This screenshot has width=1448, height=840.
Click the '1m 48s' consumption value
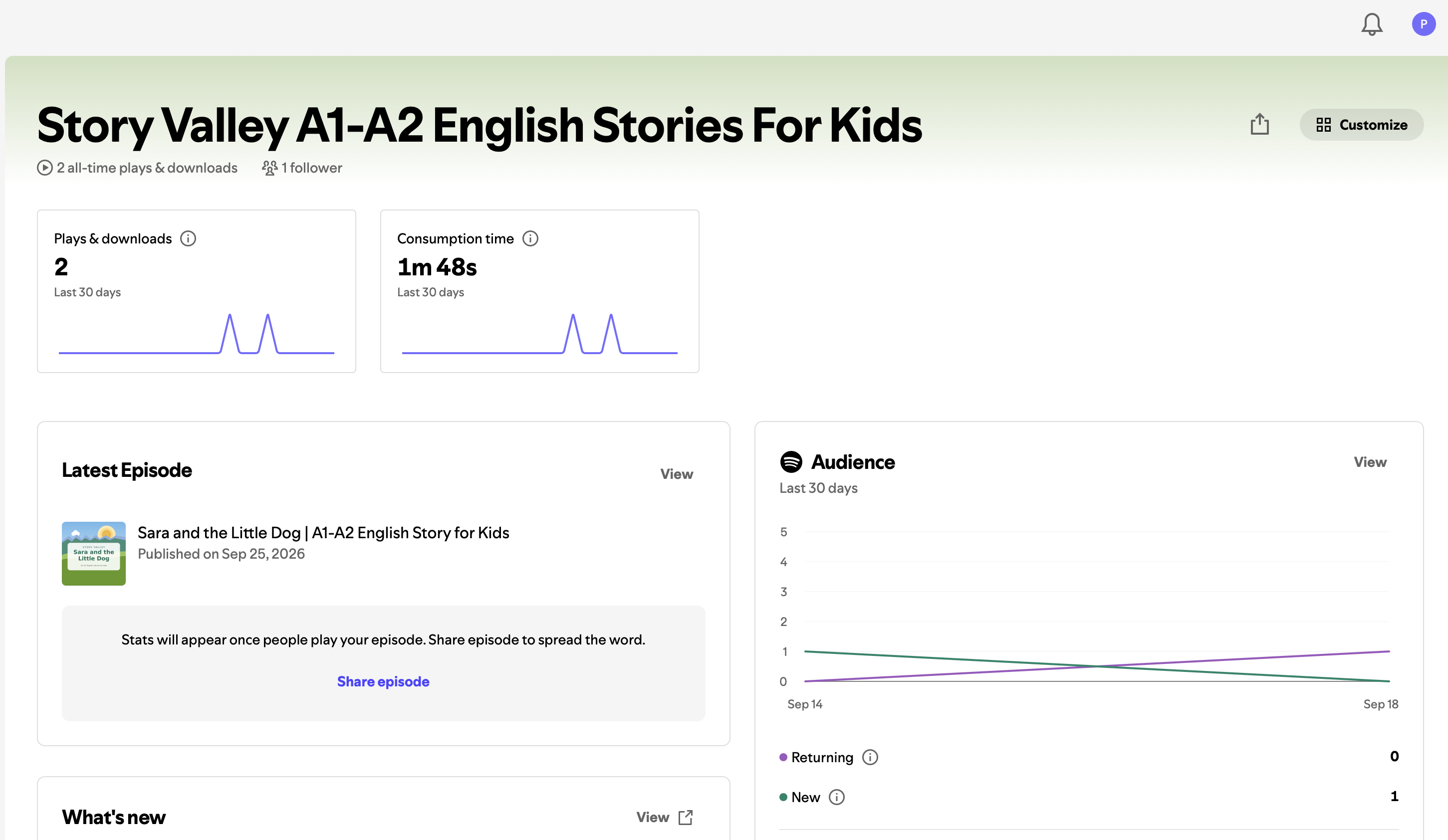coord(437,267)
